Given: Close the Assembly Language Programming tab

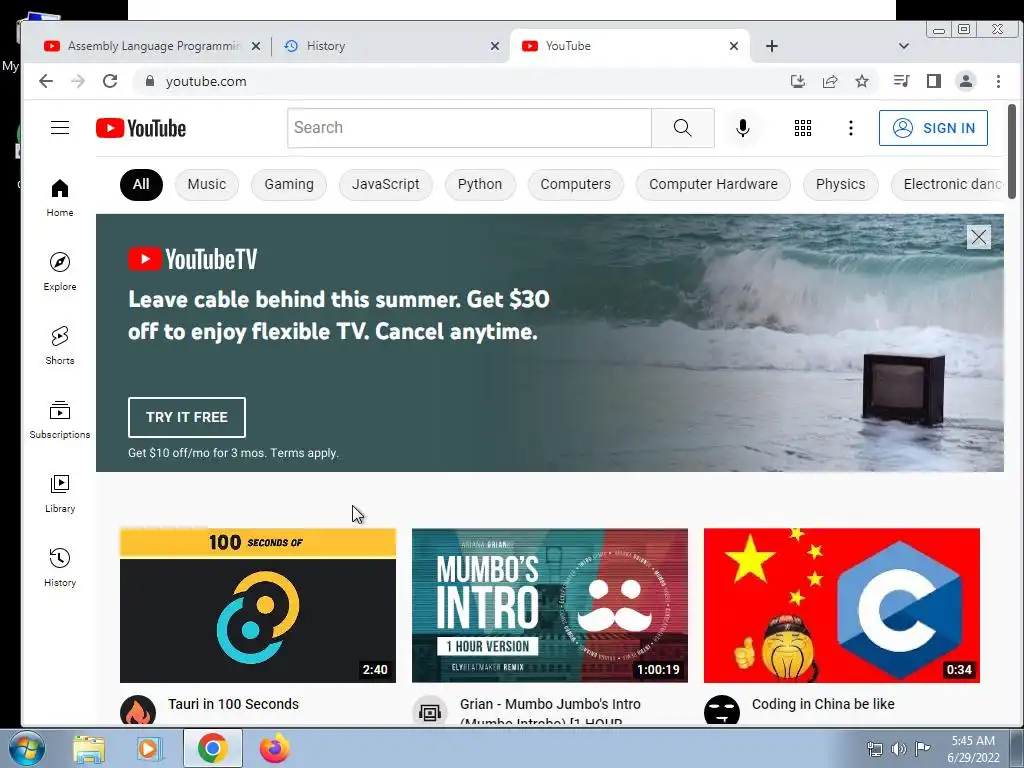Looking at the screenshot, I should [x=256, y=46].
